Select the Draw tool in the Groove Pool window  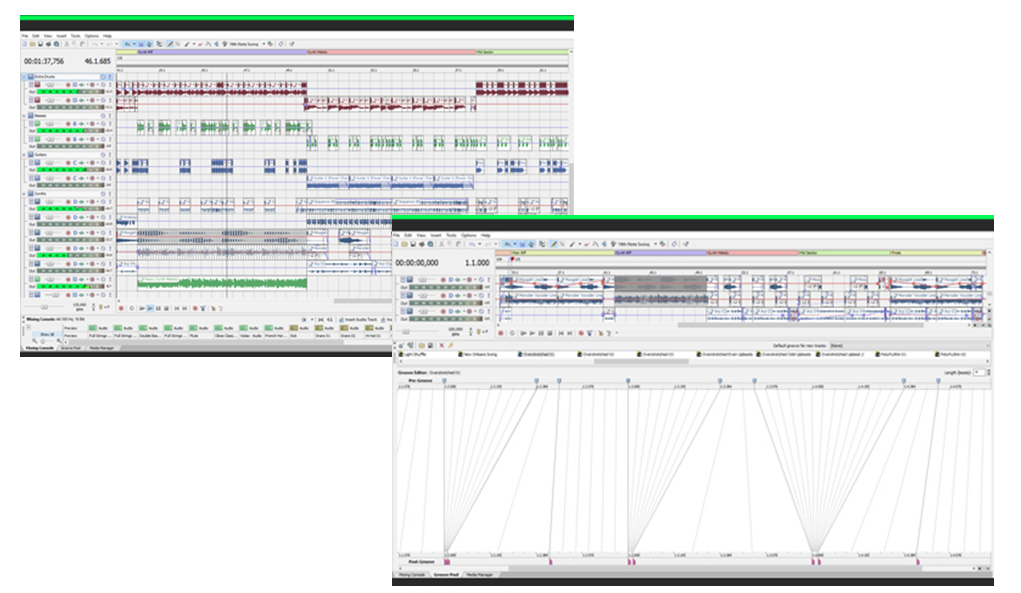(x=554, y=244)
